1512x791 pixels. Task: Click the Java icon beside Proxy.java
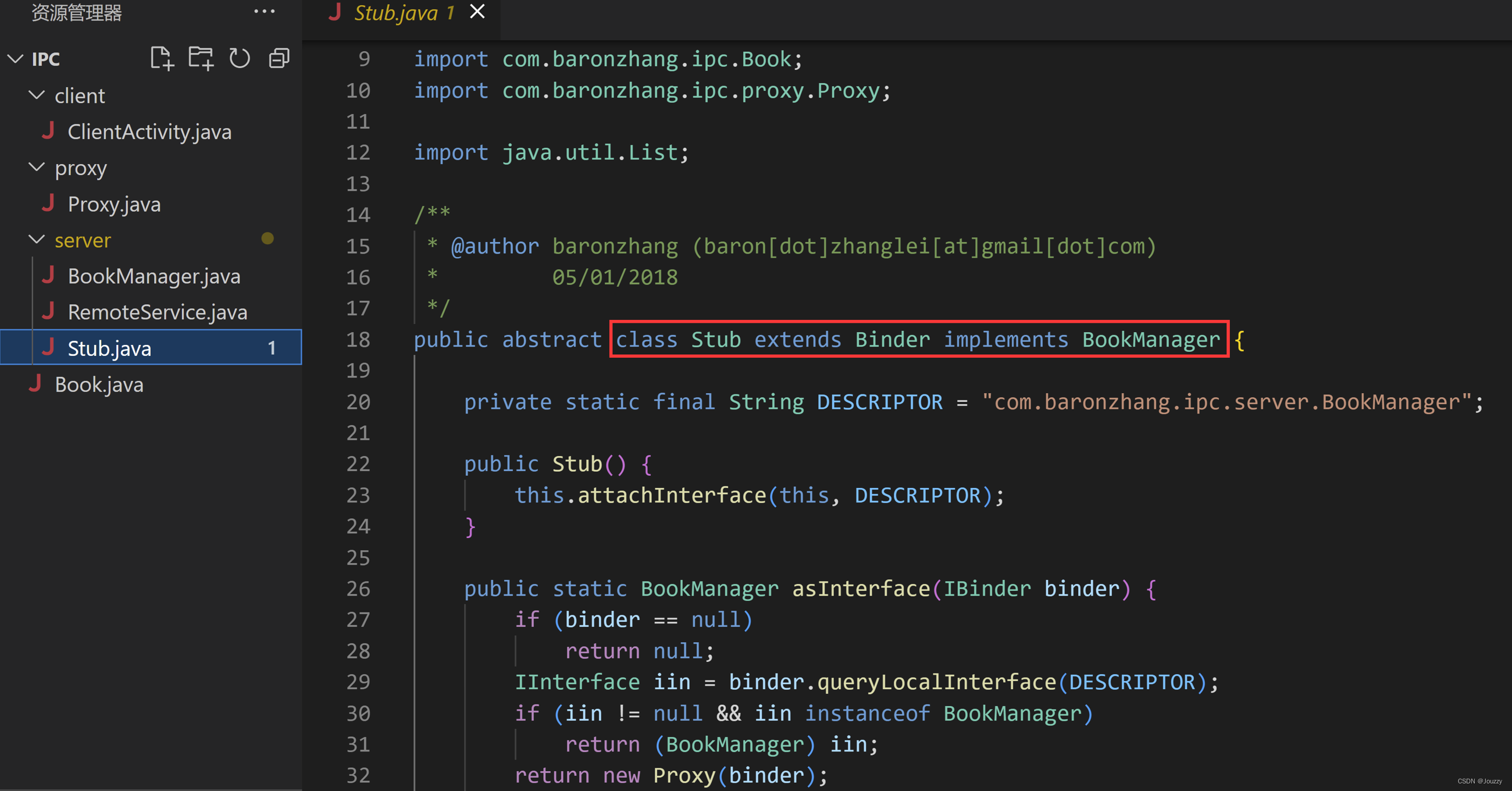(49, 202)
